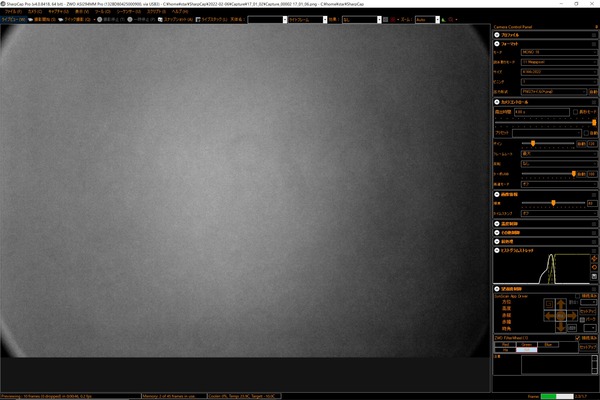Click the 自動 button next to gain slider
This screenshot has height=400, width=600.
pos(581,144)
